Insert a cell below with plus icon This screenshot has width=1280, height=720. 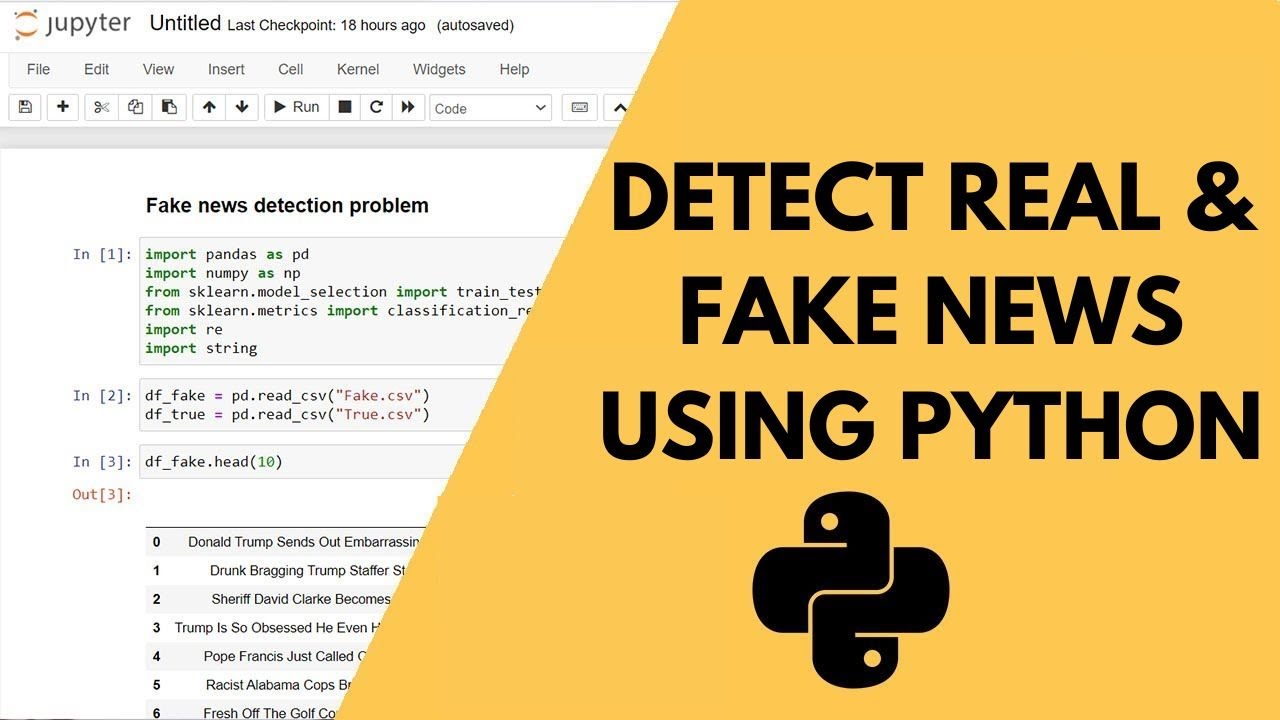click(62, 107)
